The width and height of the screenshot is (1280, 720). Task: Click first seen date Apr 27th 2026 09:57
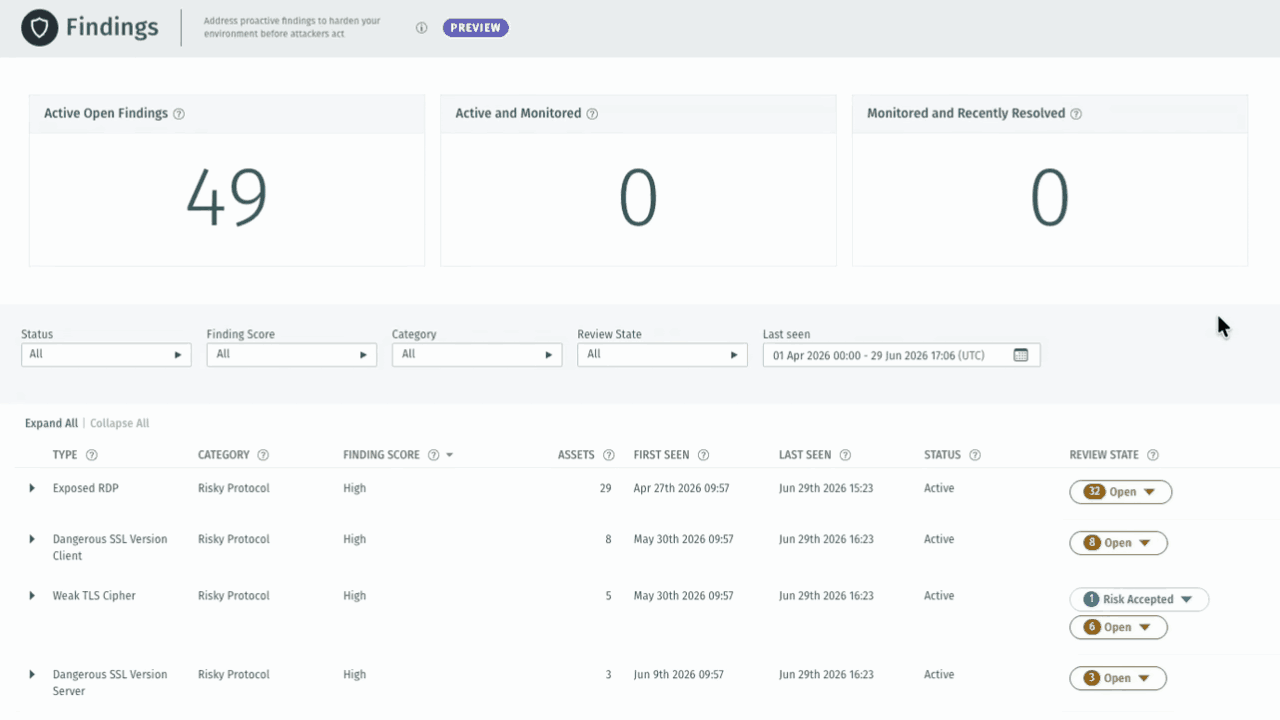(681, 488)
